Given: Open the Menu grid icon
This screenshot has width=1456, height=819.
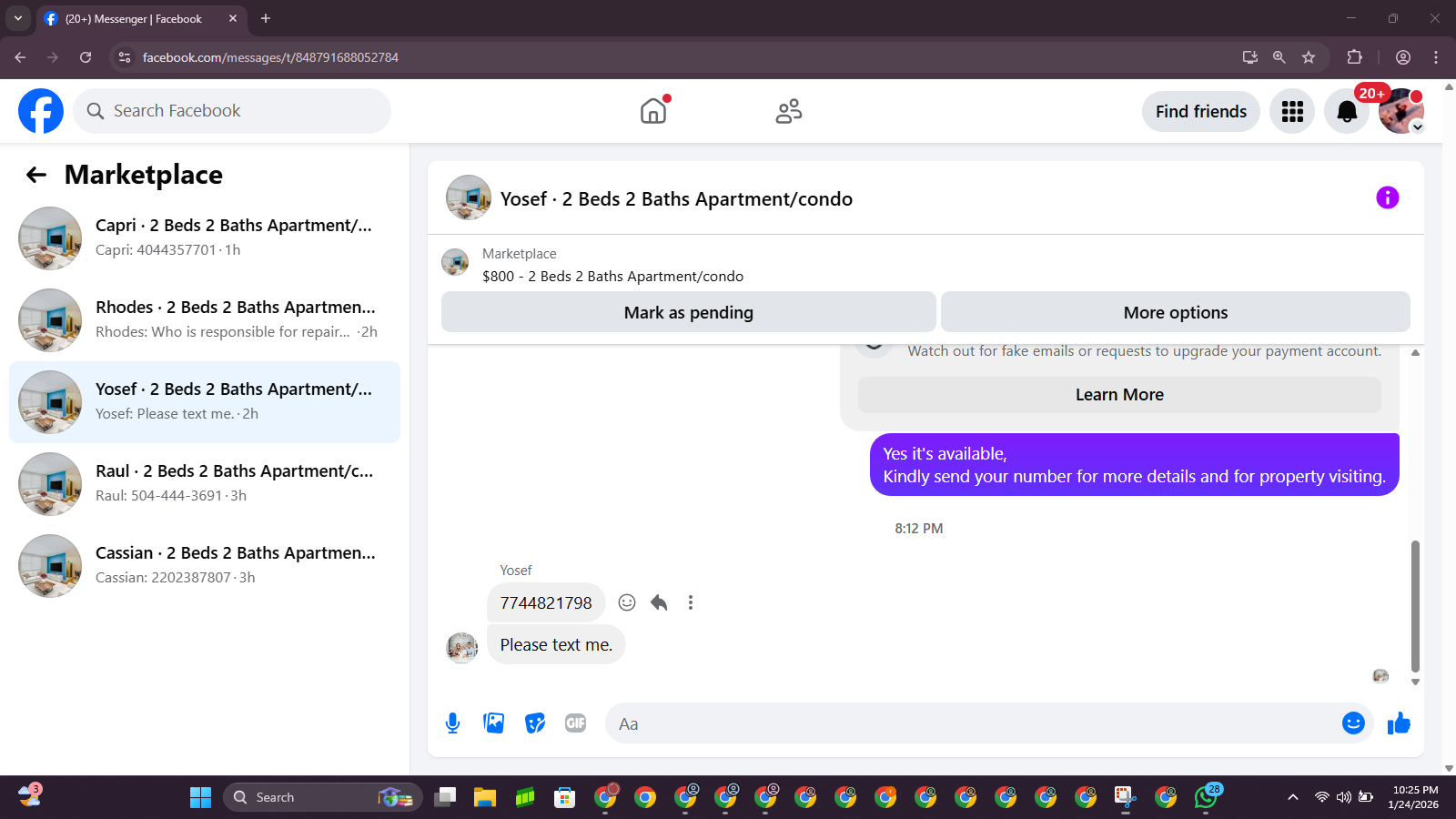Looking at the screenshot, I should (x=1292, y=111).
